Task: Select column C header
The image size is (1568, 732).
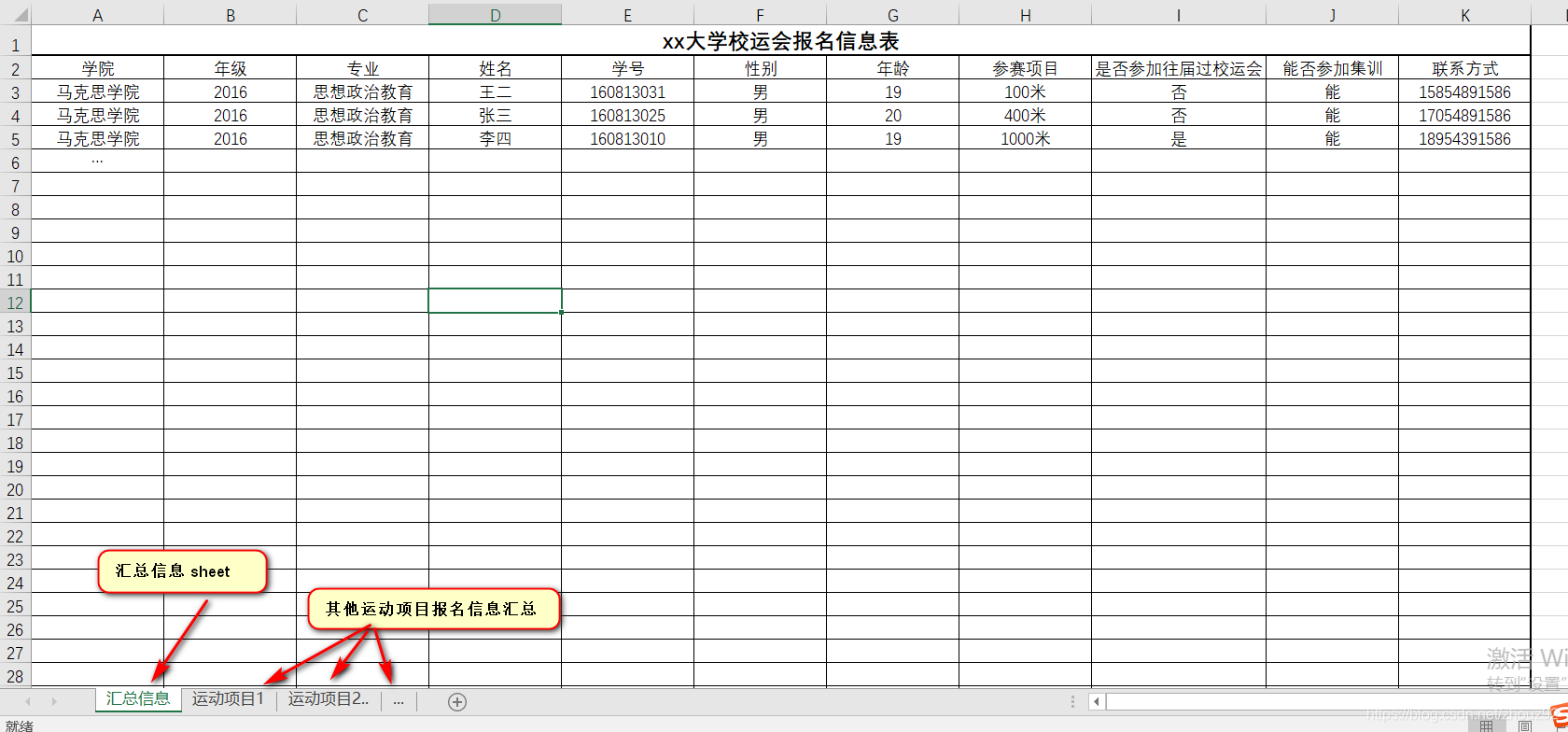Action: 363,15
